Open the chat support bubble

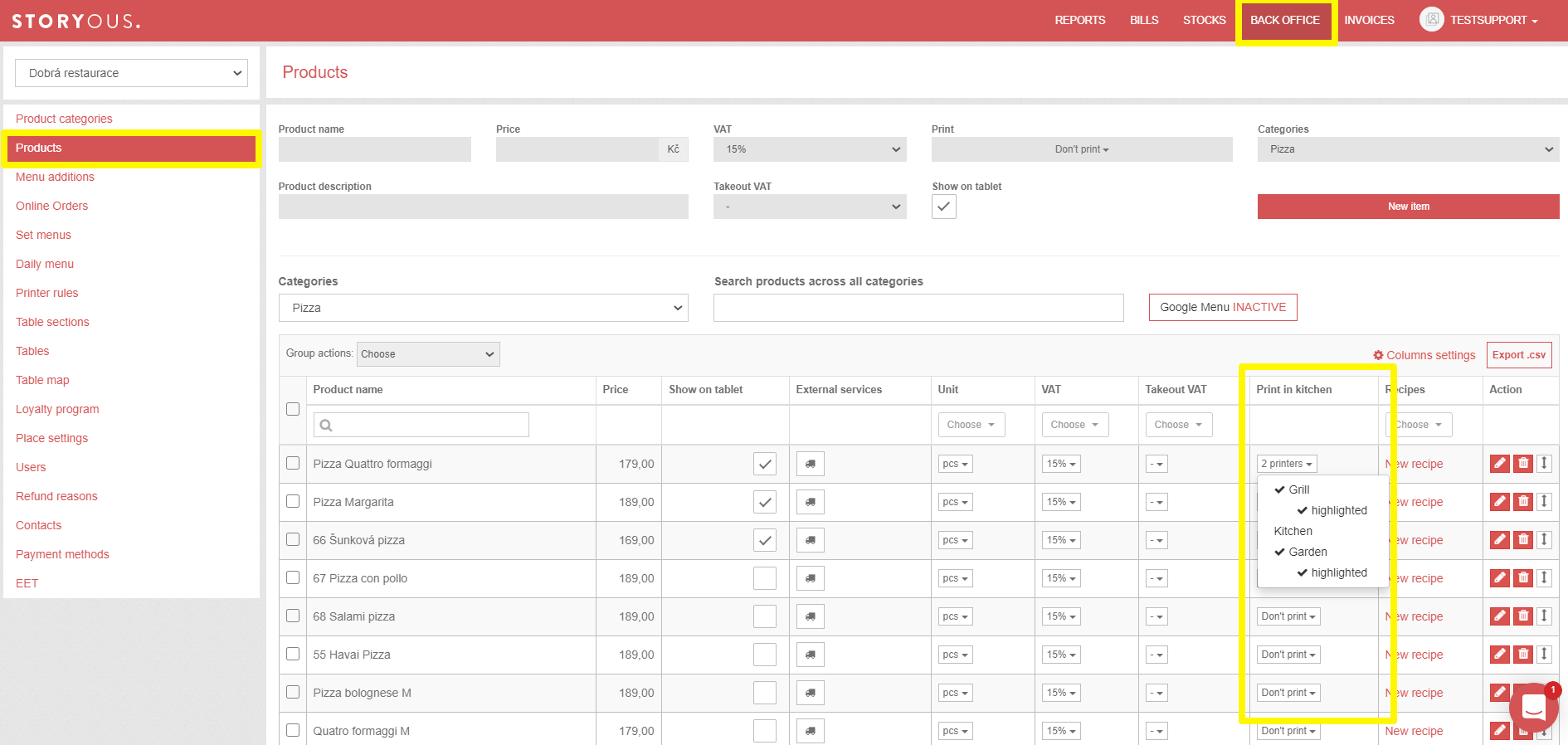1533,708
